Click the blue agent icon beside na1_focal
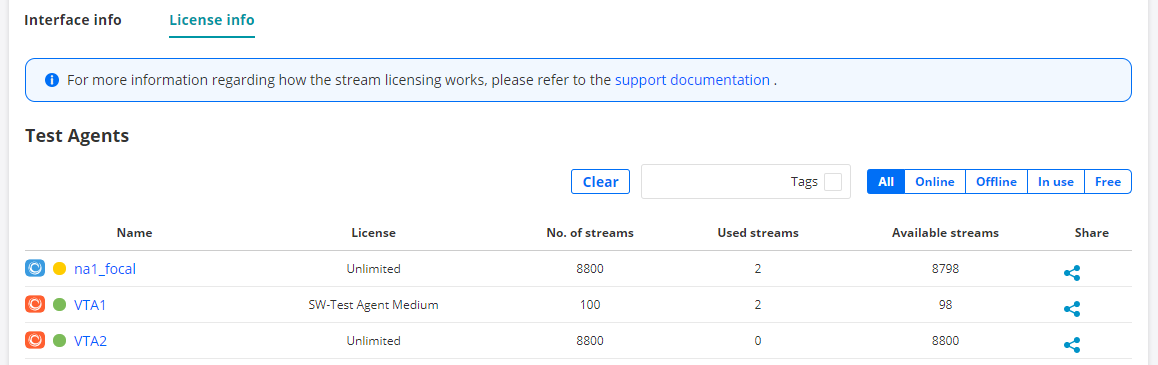The width and height of the screenshot is (1158, 365). [x=35, y=268]
